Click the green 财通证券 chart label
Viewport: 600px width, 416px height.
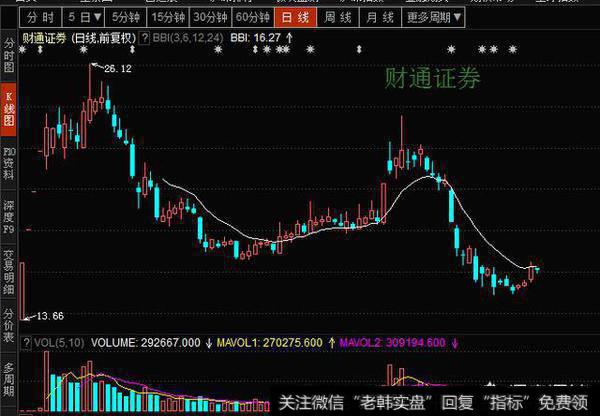pos(432,78)
